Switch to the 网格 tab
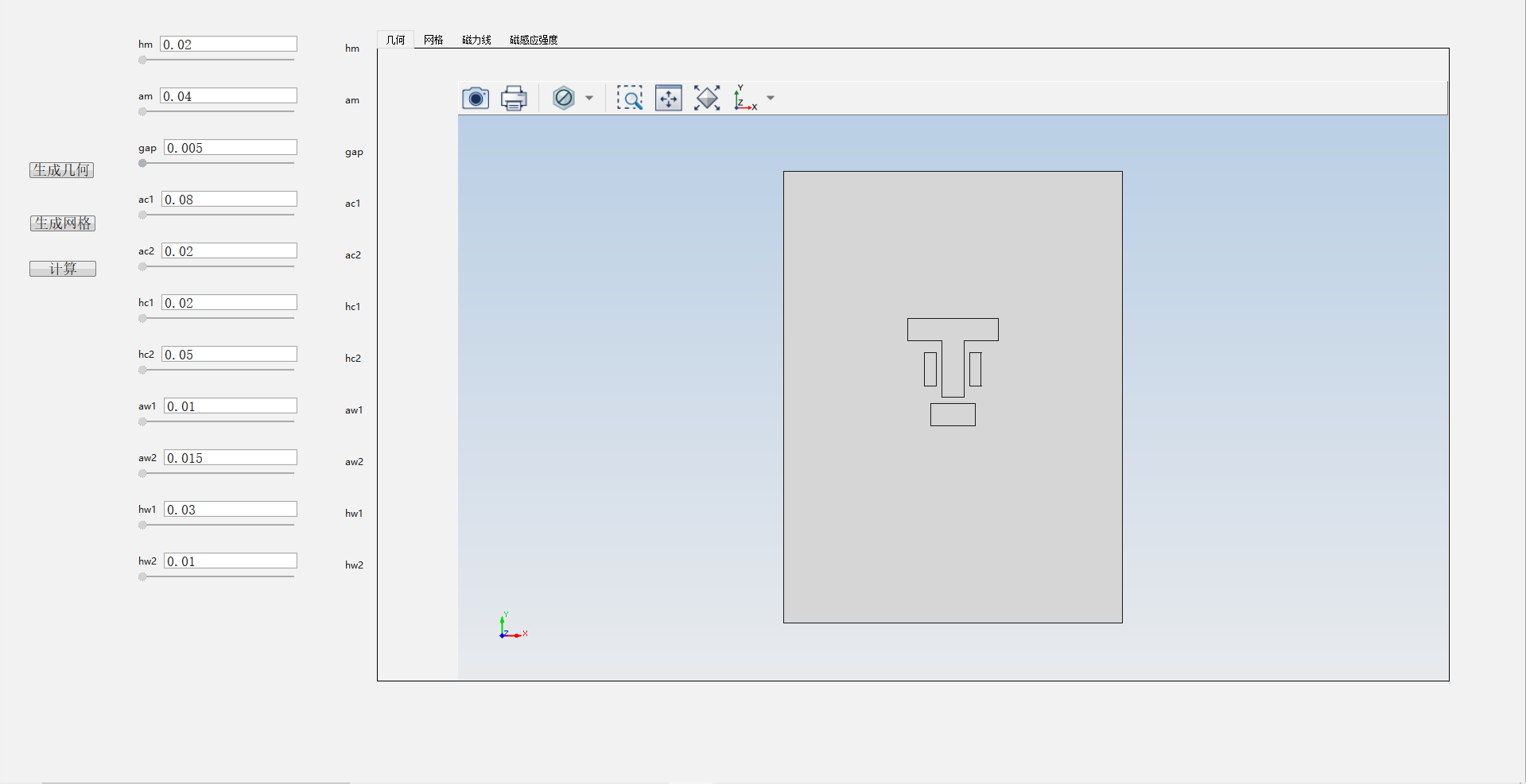The height and width of the screenshot is (784, 1526). (x=433, y=40)
